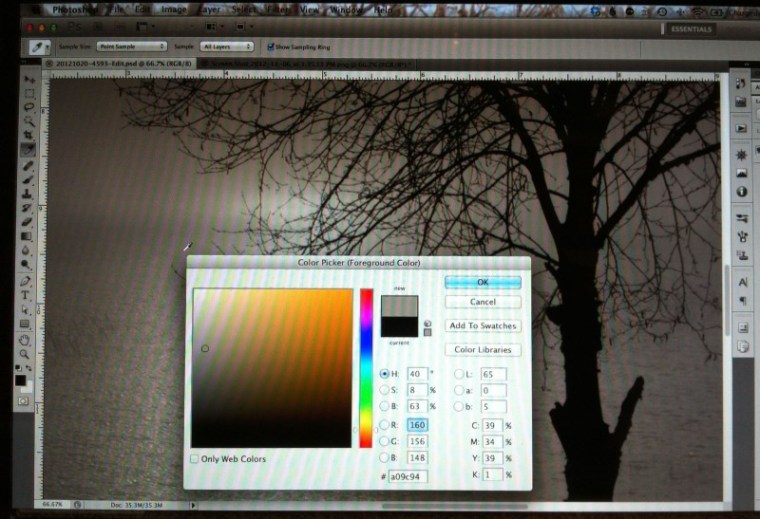The image size is (760, 519).
Task: Select the Rectangle shape tool
Action: 25,324
